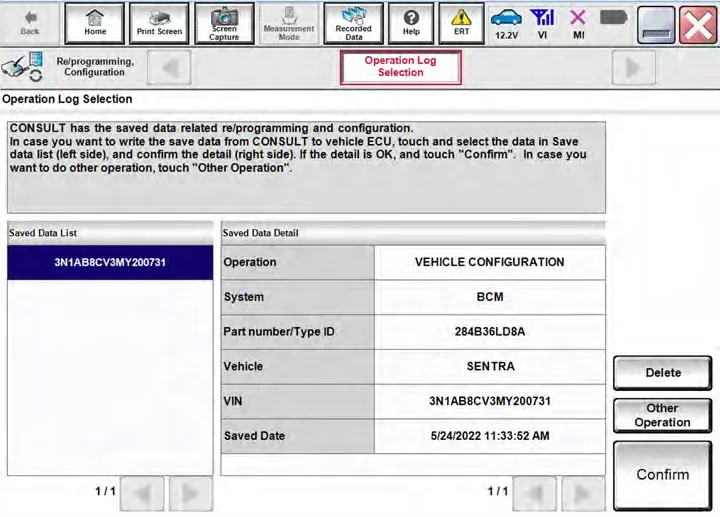Click the VIN value in detail table
Image resolution: width=720 pixels, height=517 pixels.
coord(489,401)
